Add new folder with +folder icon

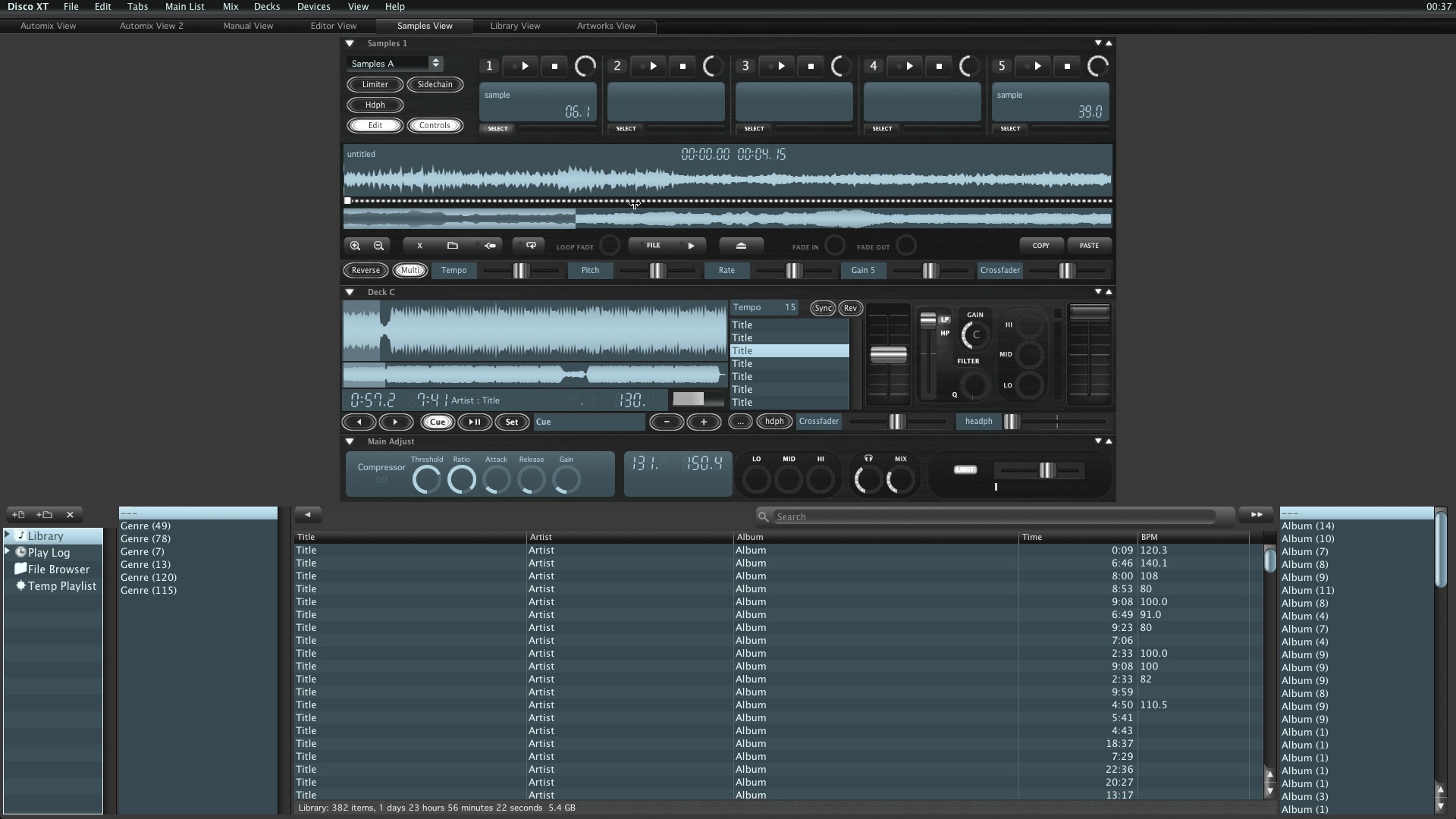tap(44, 514)
